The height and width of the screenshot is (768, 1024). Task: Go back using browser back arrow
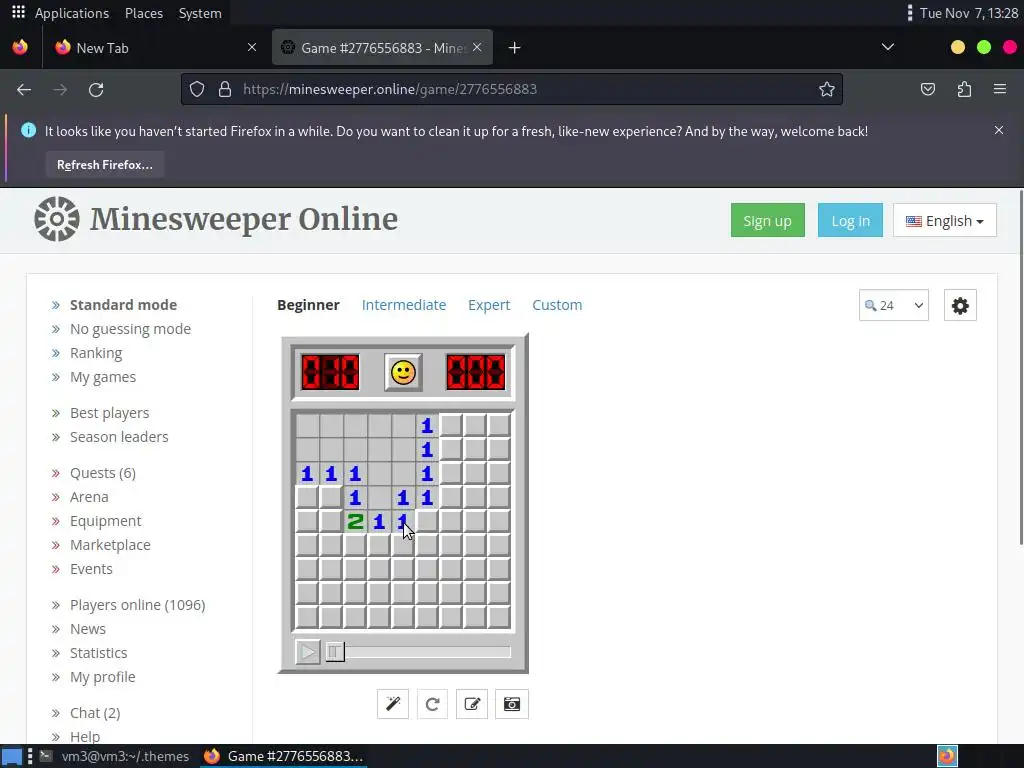pos(24,89)
